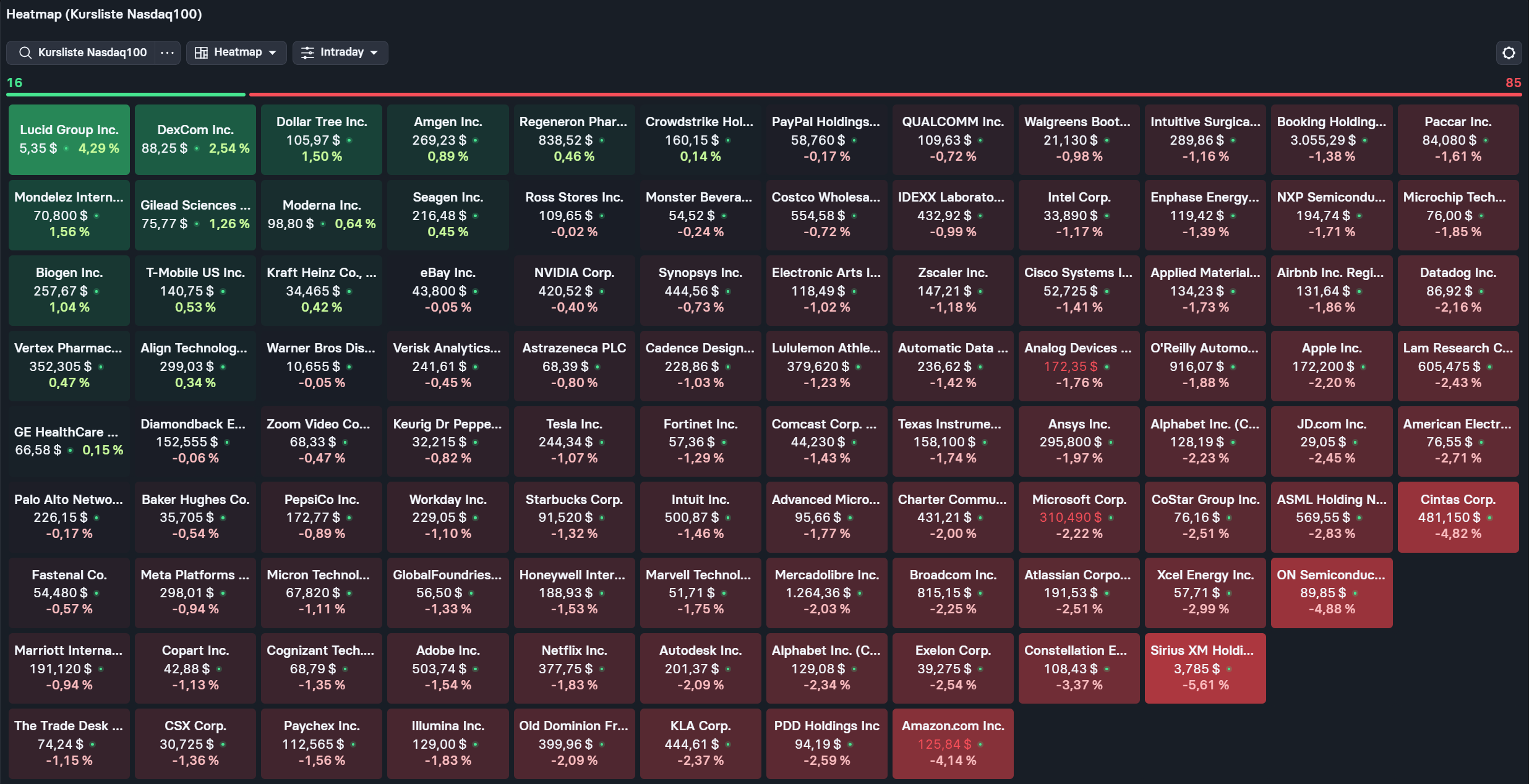This screenshot has height=784, width=1529.
Task: Select the Dollar Tree Inc. tile
Action: tap(322, 140)
